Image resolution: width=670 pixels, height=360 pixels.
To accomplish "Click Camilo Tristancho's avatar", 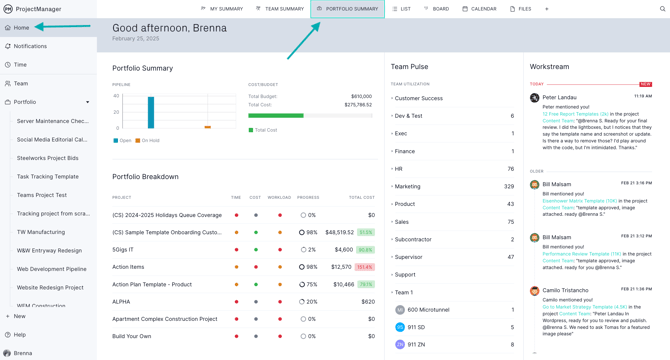I will [x=535, y=291].
